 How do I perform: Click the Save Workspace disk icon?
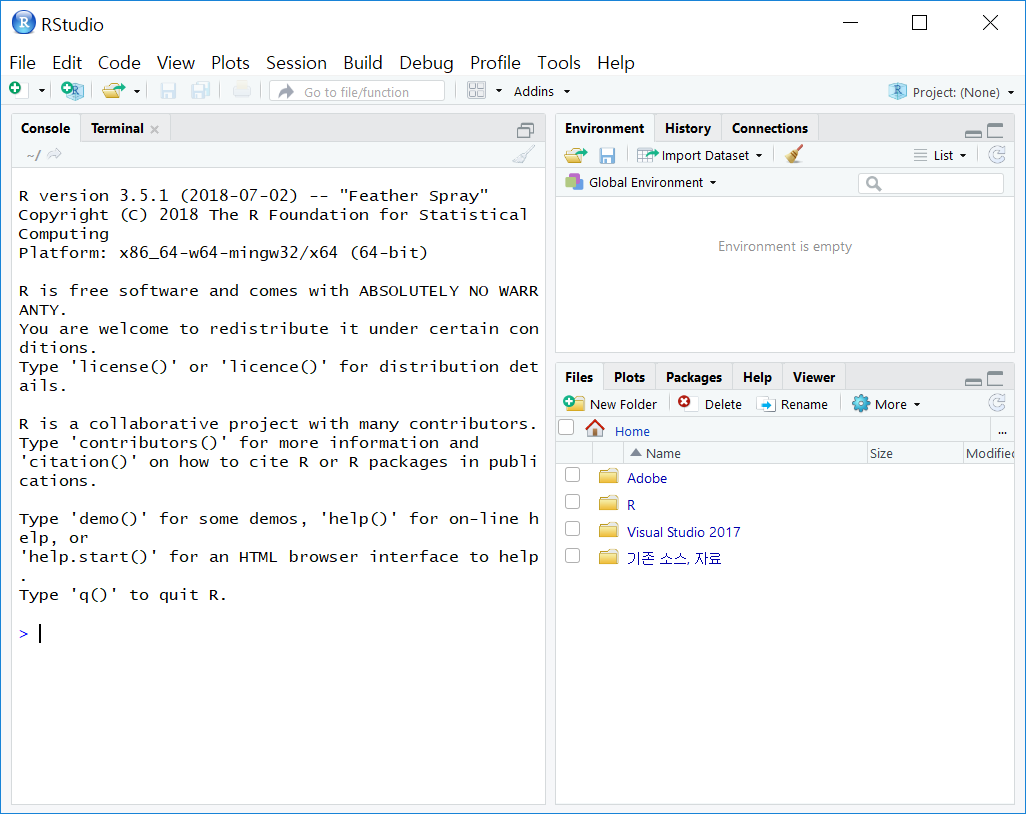[x=607, y=156]
